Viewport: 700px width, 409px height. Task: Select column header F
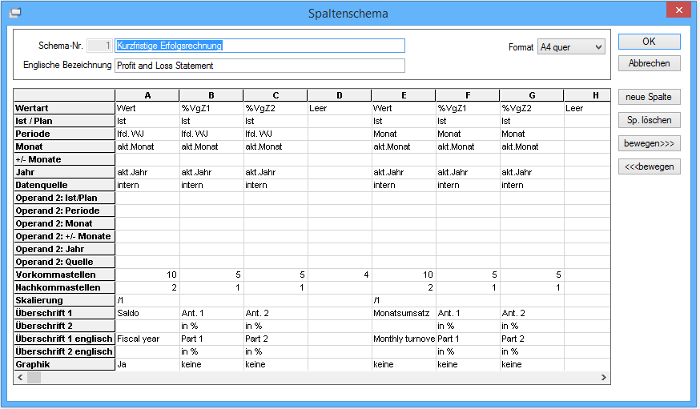[x=467, y=95]
